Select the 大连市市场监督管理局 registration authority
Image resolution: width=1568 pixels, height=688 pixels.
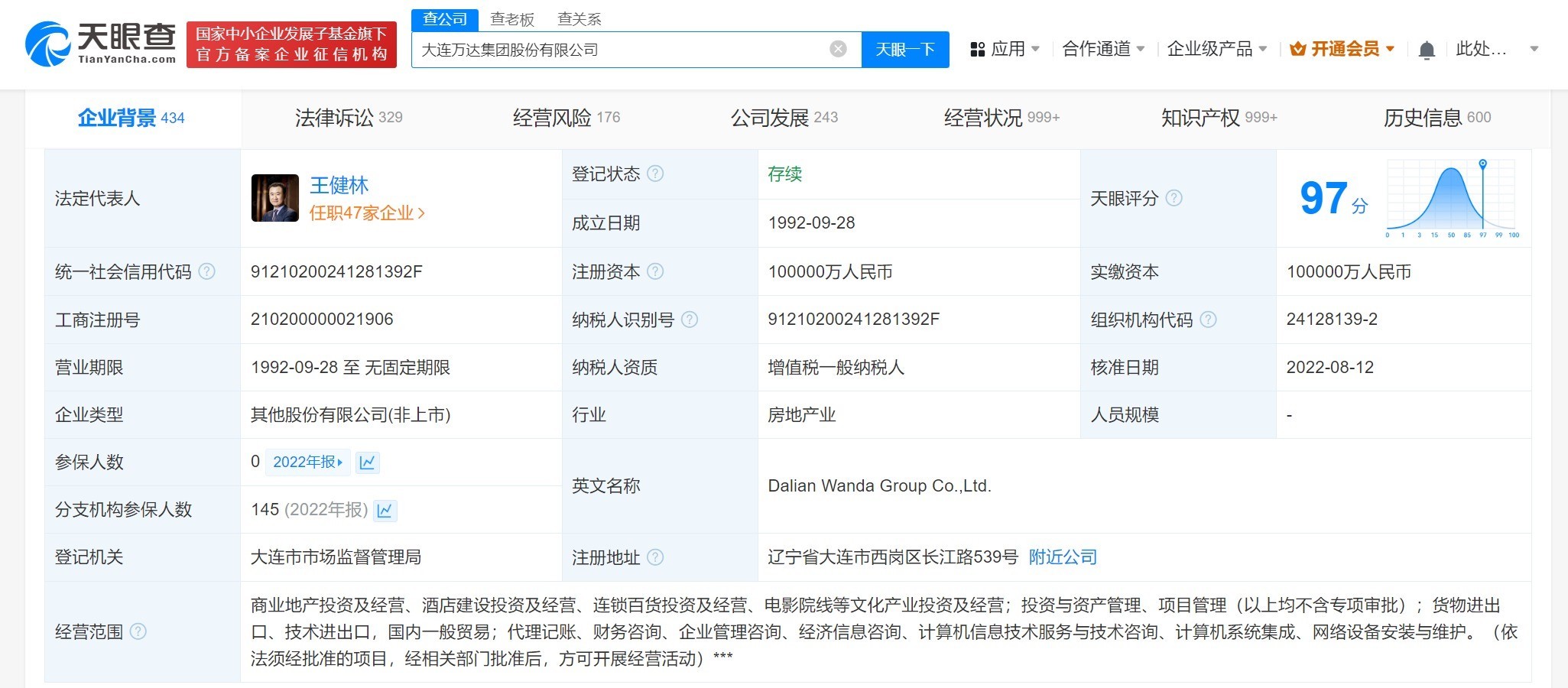pos(336,557)
